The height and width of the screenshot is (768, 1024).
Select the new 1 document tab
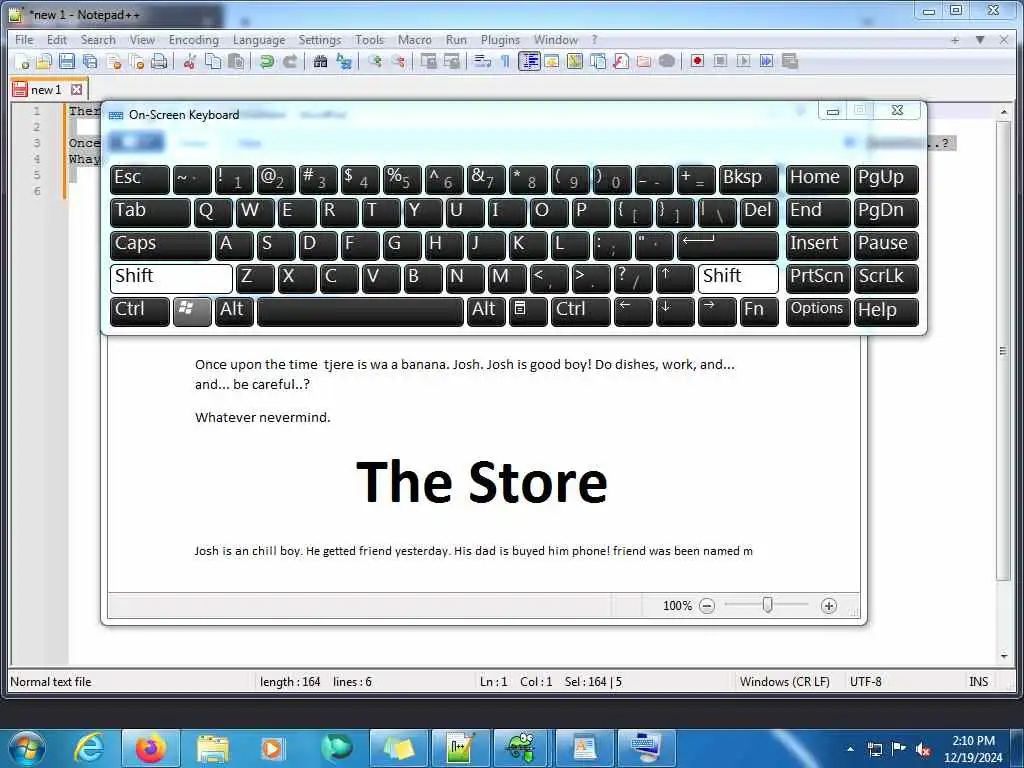(x=46, y=89)
